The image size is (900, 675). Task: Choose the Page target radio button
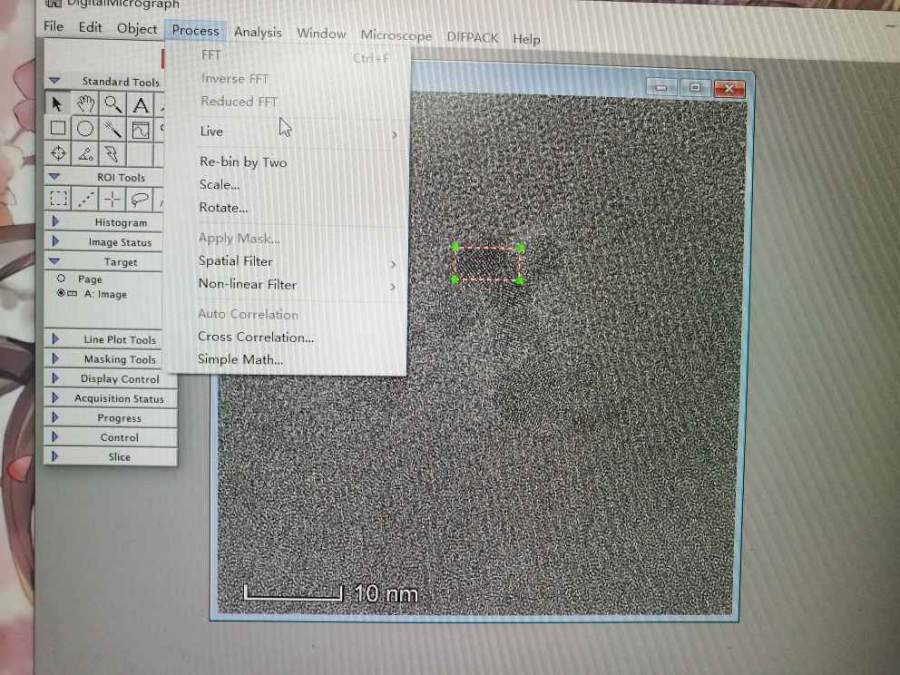coord(62,279)
